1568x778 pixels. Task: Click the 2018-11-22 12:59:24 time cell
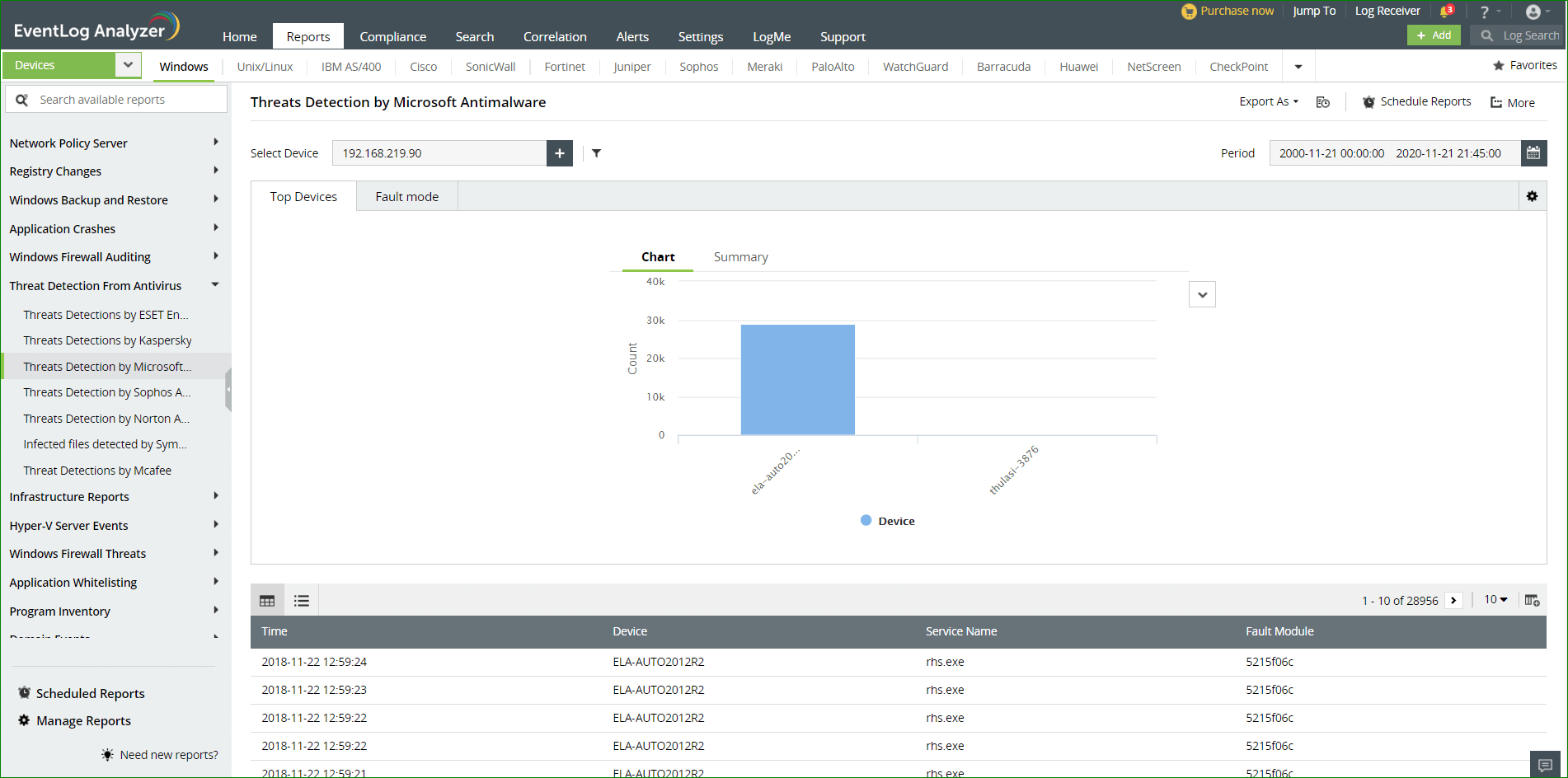coord(314,662)
